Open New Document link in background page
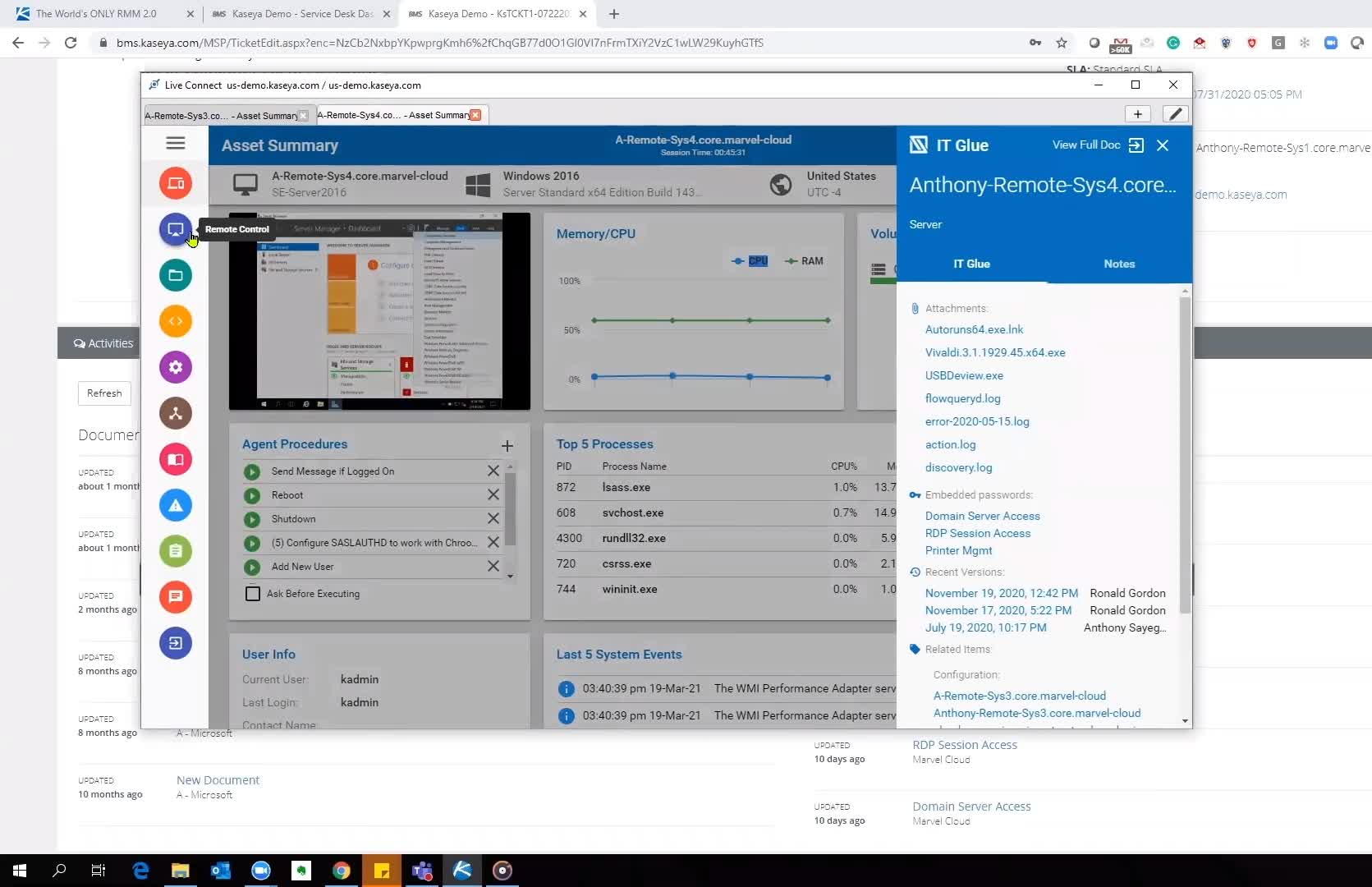Viewport: 1372px width, 887px height. click(x=218, y=780)
